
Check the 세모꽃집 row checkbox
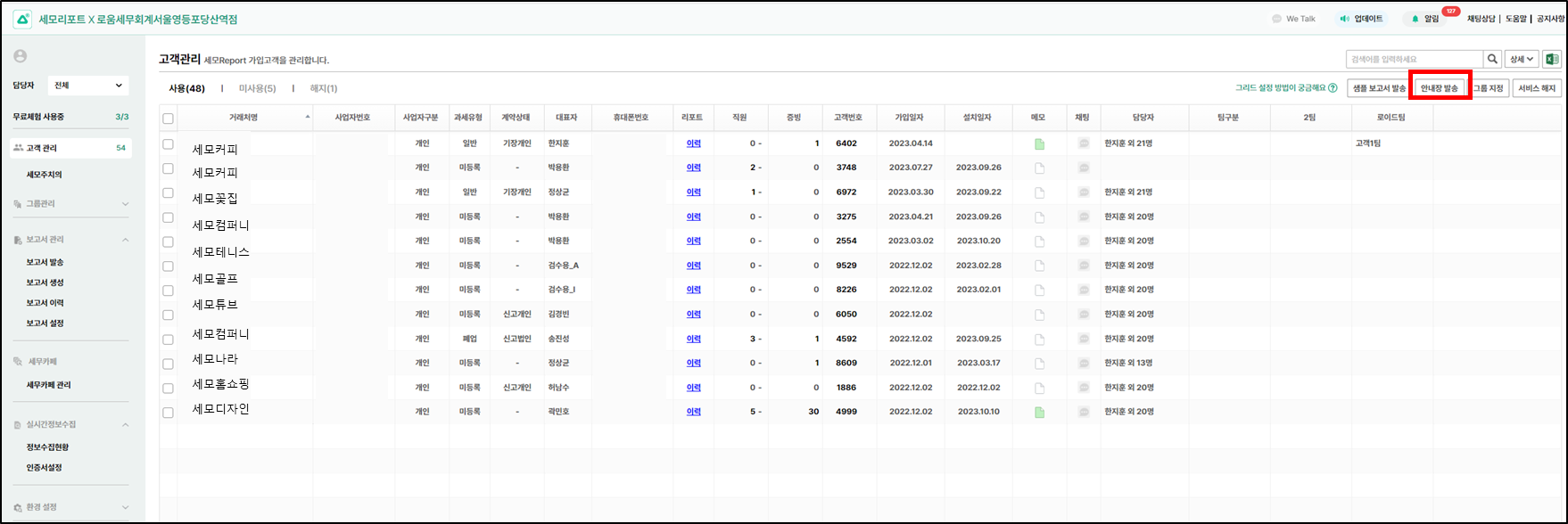click(168, 192)
